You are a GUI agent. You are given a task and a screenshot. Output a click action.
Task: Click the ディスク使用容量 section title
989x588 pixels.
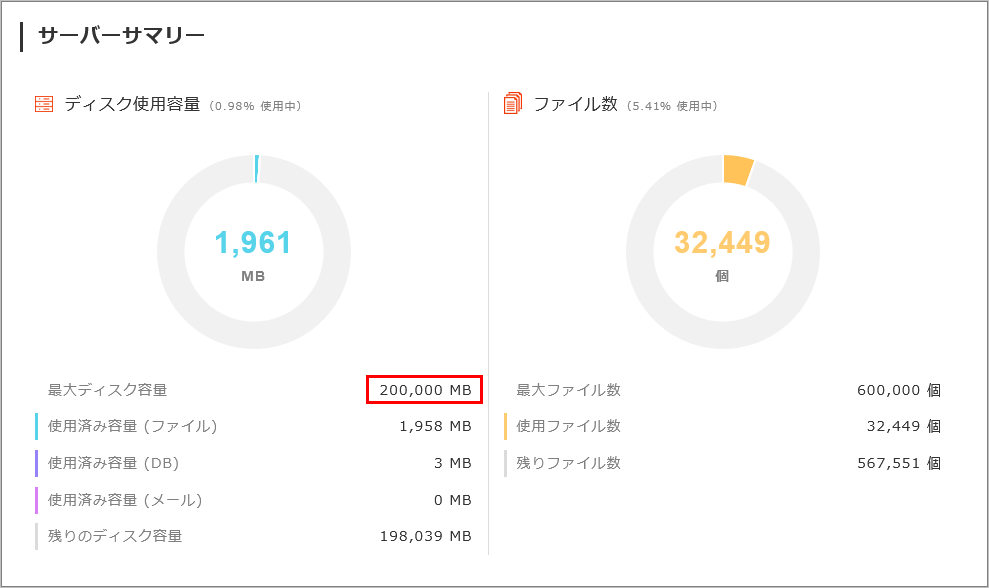(132, 103)
